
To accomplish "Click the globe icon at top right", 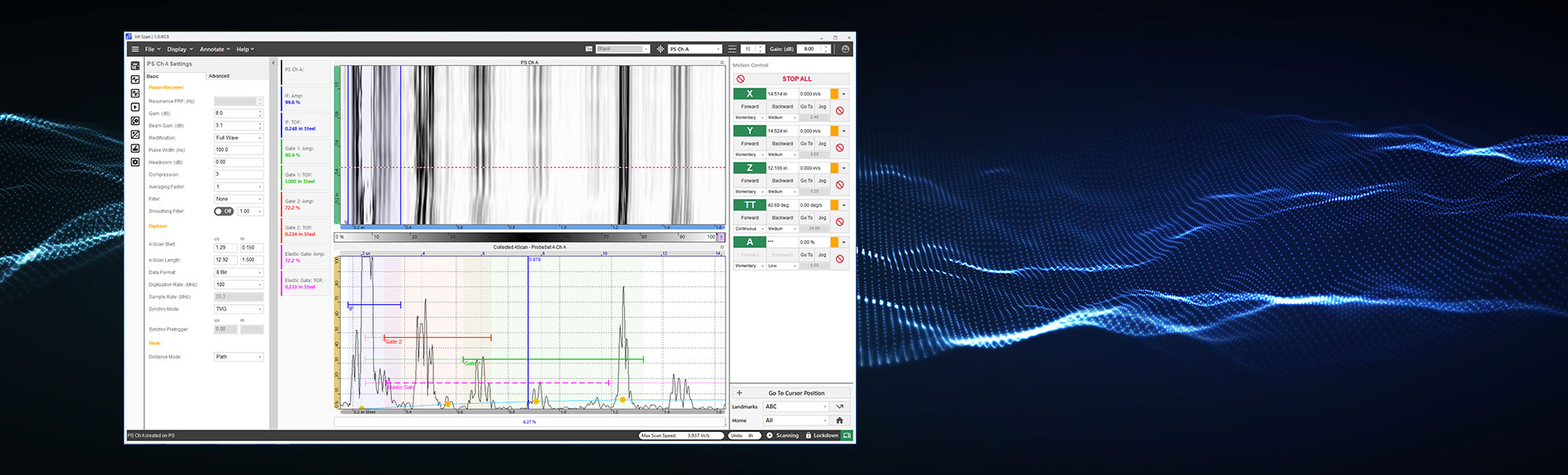I will tap(845, 50).
